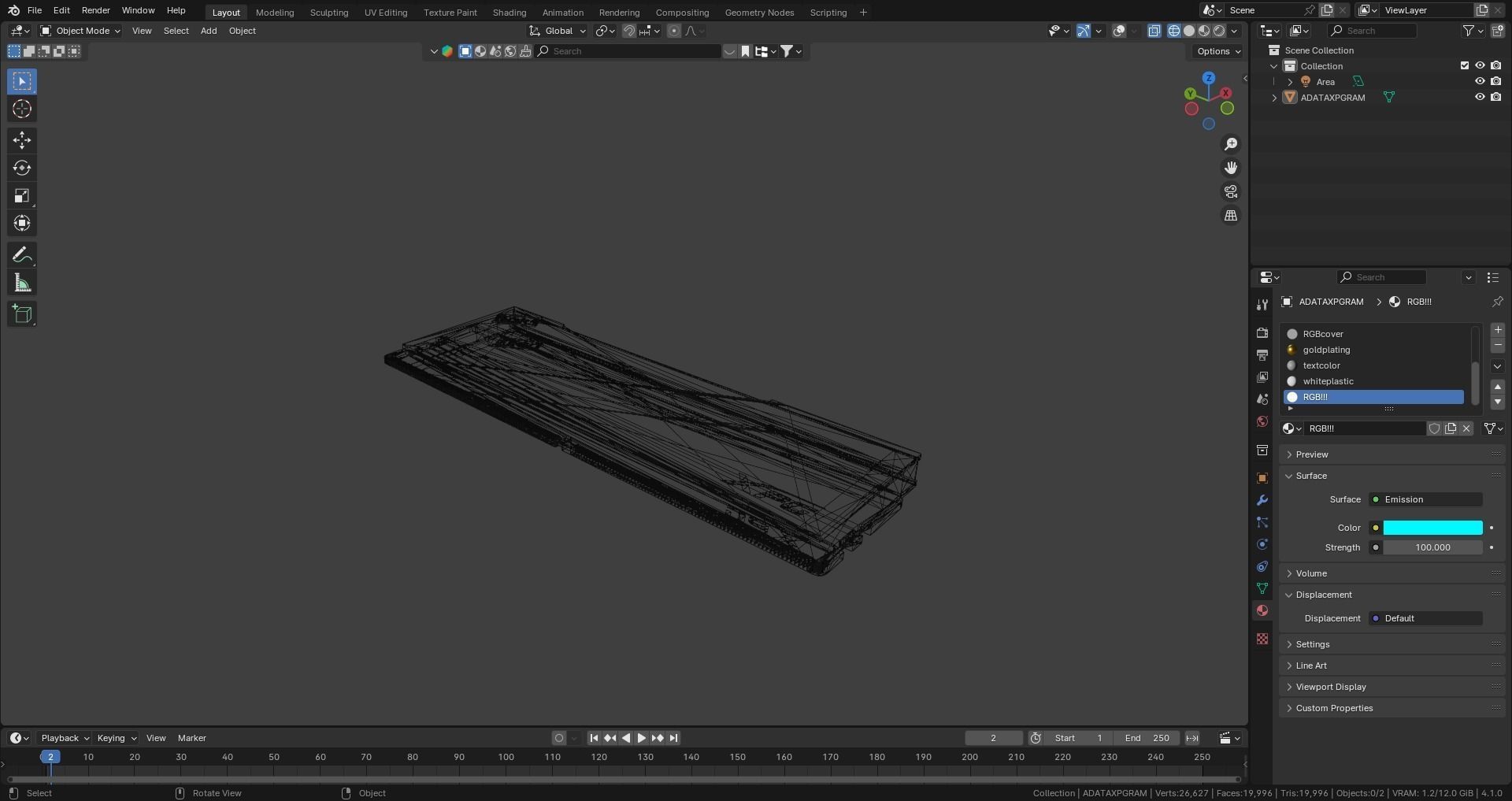Hide the Area light in viewport
1512x801 pixels.
point(1480,81)
